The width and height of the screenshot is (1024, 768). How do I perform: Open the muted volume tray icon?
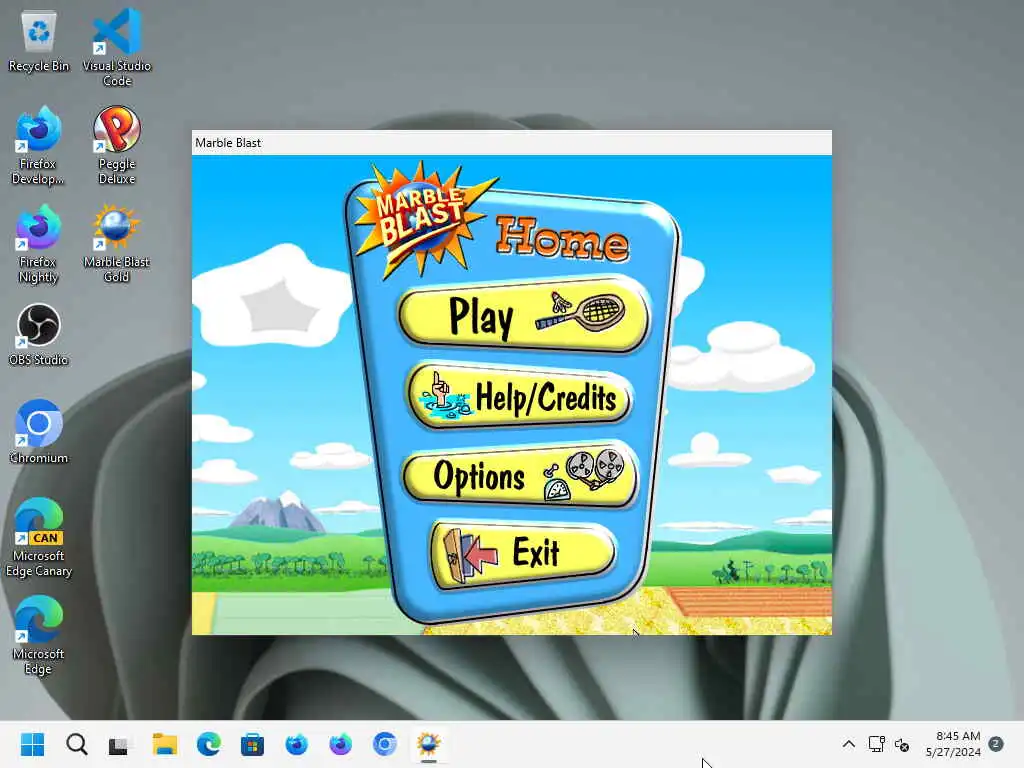902,744
